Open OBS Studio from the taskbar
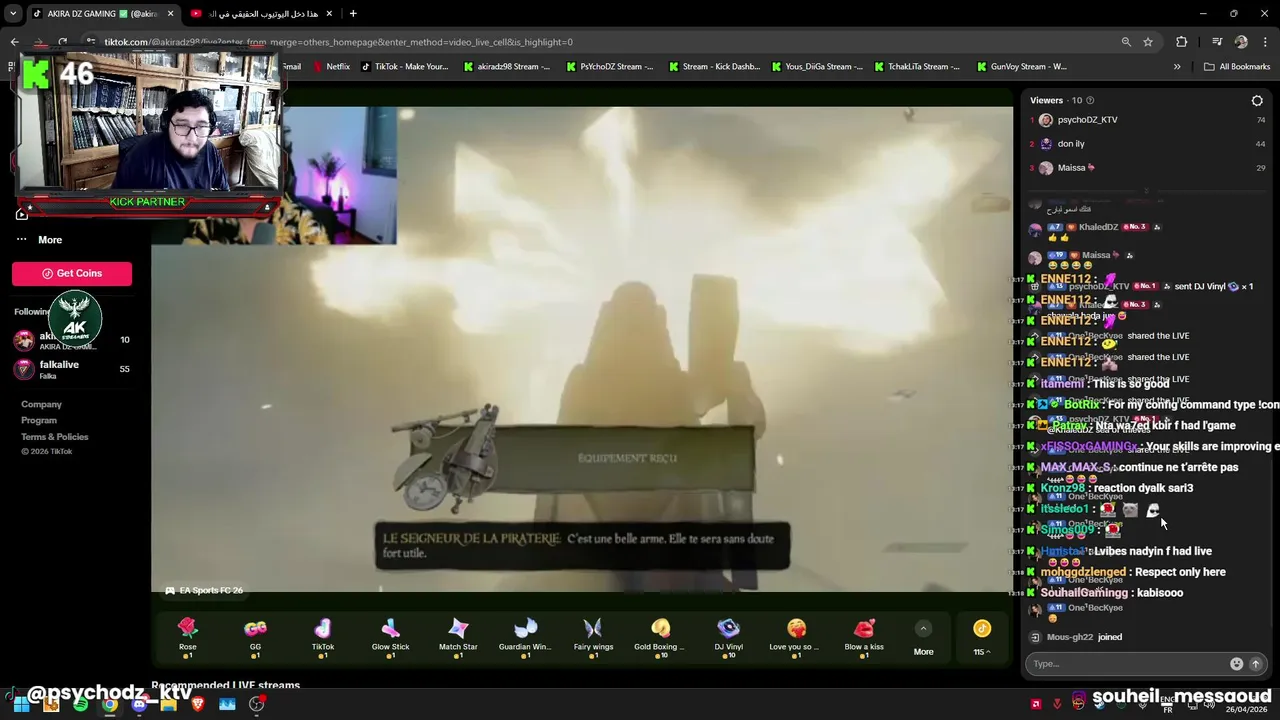Viewport: 1280px width, 720px height. coord(257,704)
